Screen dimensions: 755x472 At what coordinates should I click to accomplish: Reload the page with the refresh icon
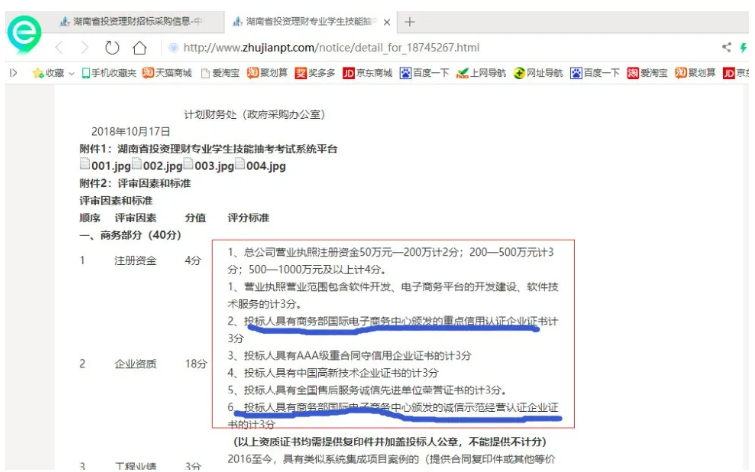coord(112,47)
